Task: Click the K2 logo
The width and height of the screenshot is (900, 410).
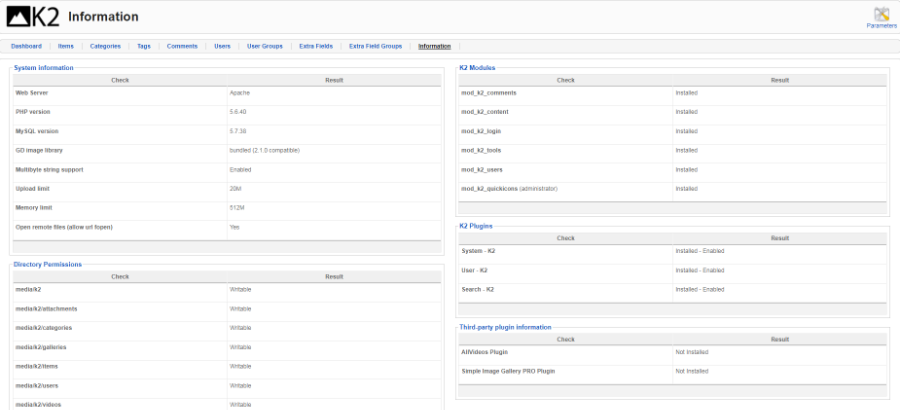Action: pos(33,17)
